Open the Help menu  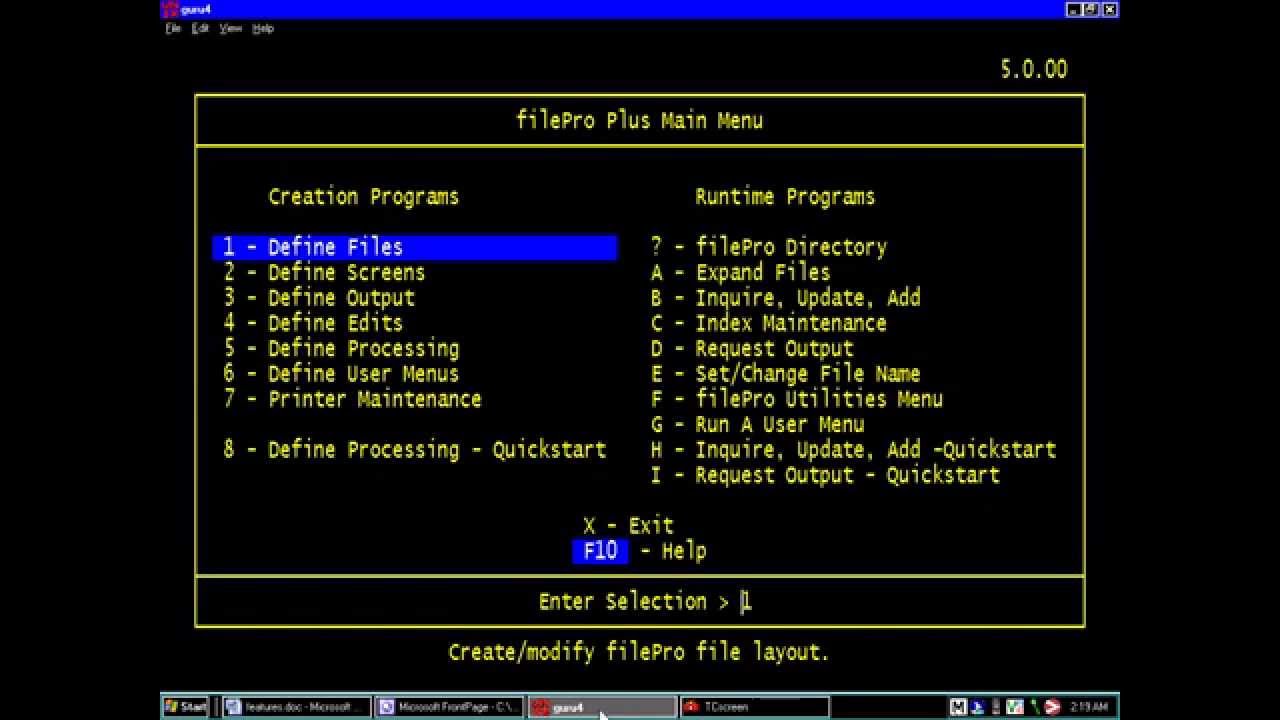(262, 29)
